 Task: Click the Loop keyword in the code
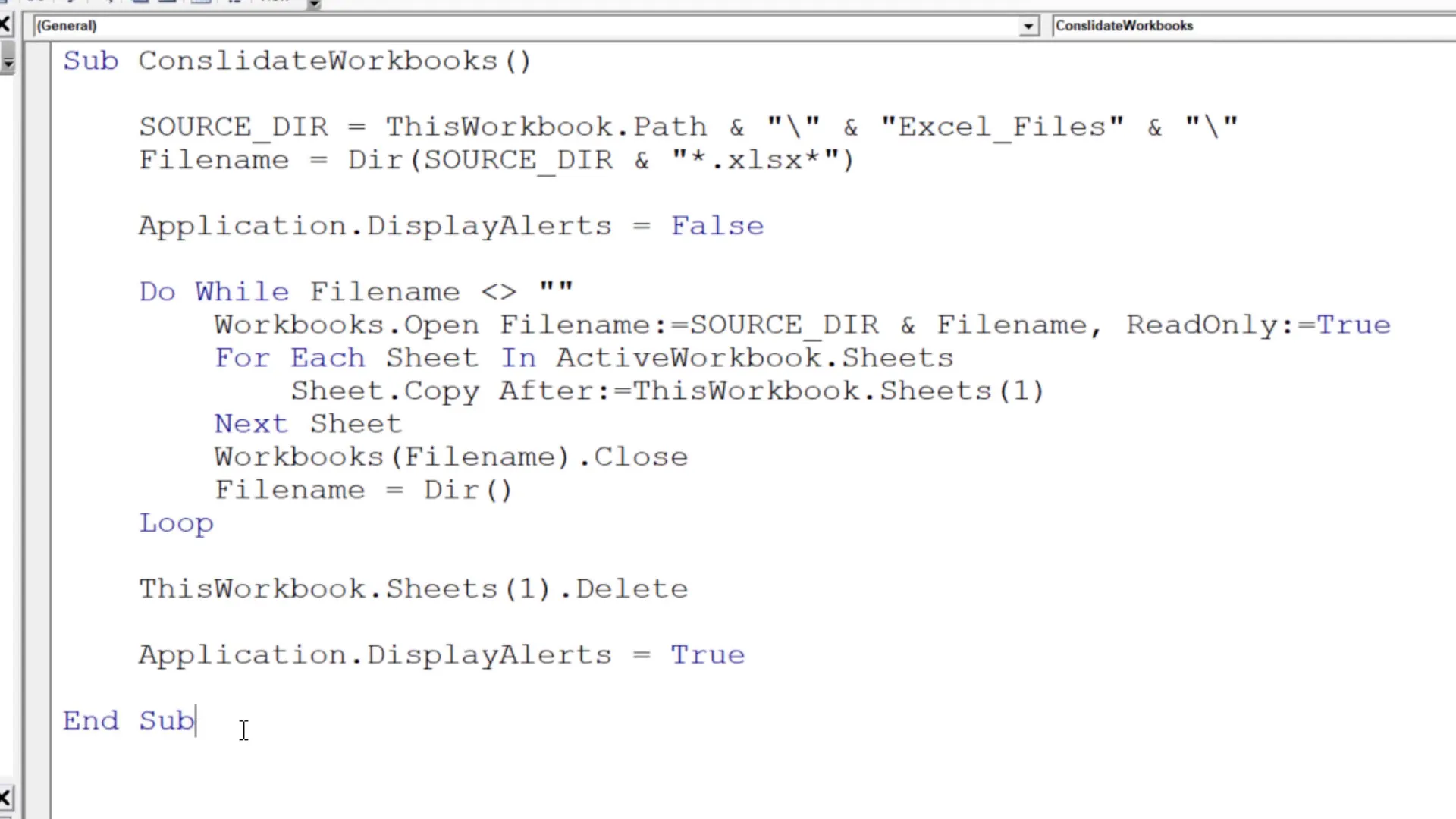click(176, 522)
